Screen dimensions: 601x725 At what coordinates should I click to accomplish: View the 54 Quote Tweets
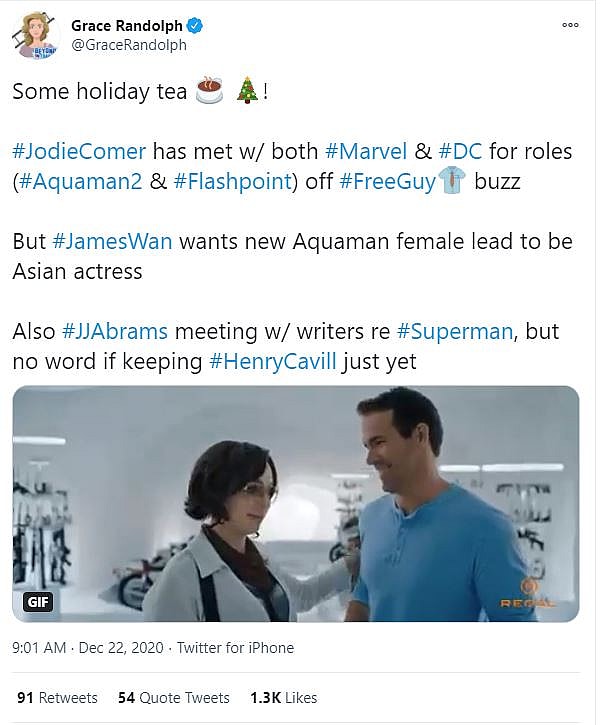pos(173,697)
